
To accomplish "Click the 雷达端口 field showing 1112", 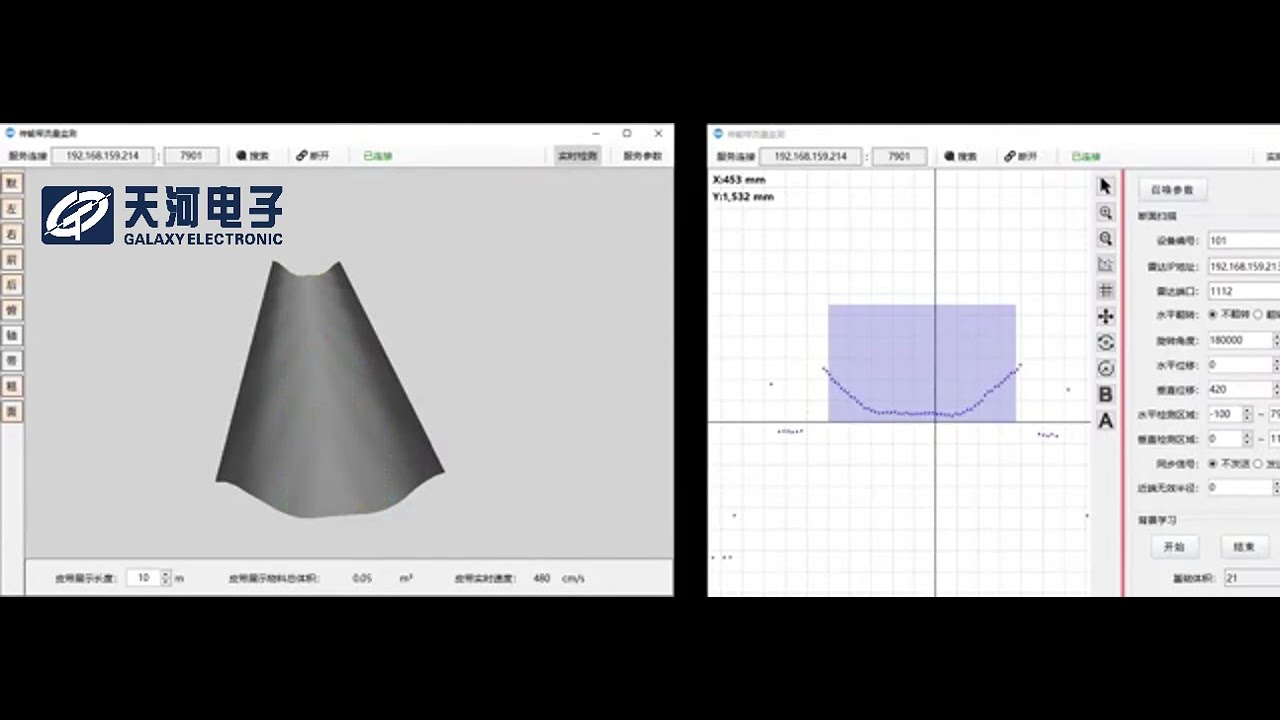I will click(x=1244, y=291).
